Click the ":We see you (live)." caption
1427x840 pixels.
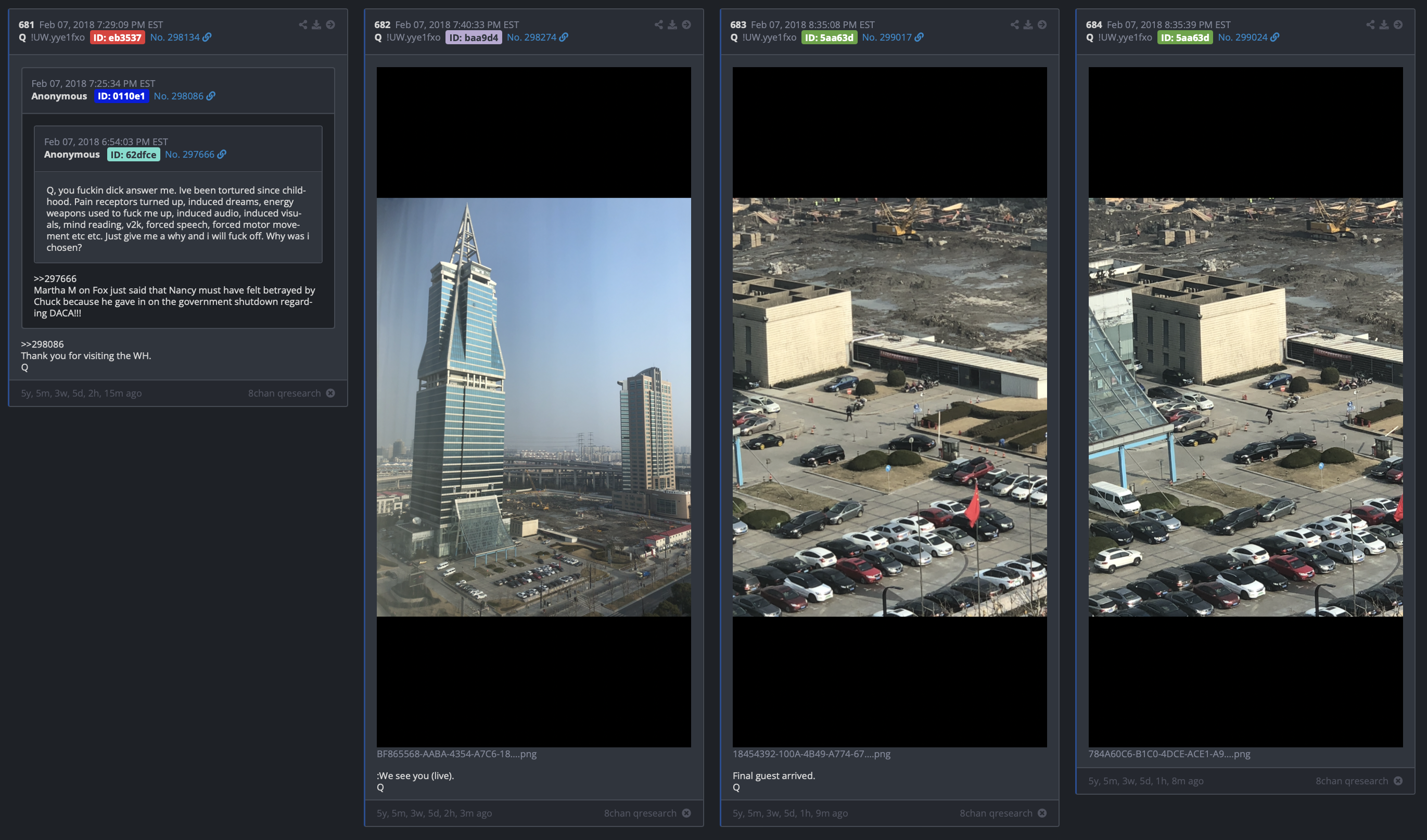pyautogui.click(x=415, y=775)
